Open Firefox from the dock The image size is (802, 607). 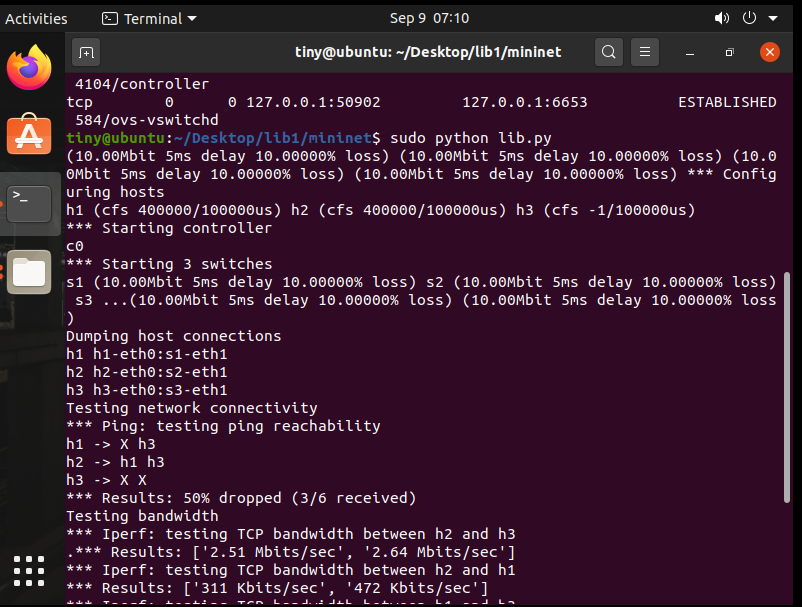pyautogui.click(x=29, y=68)
